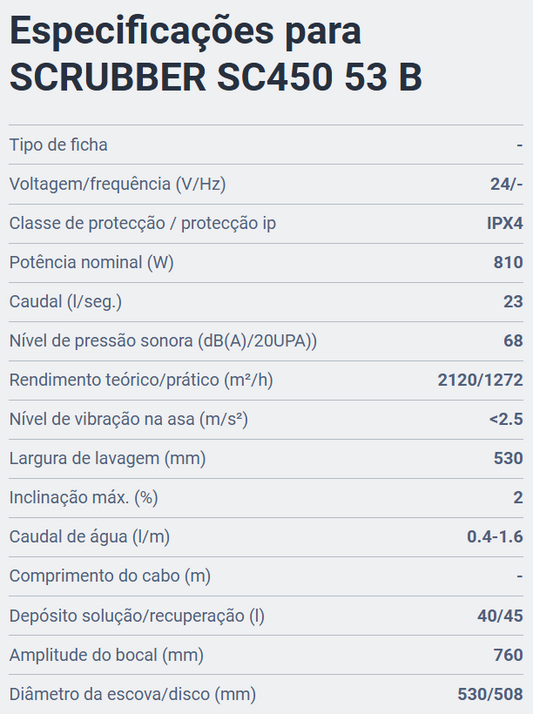Click the Inclinação máx. (%) label
533x714 pixels.
click(84, 497)
